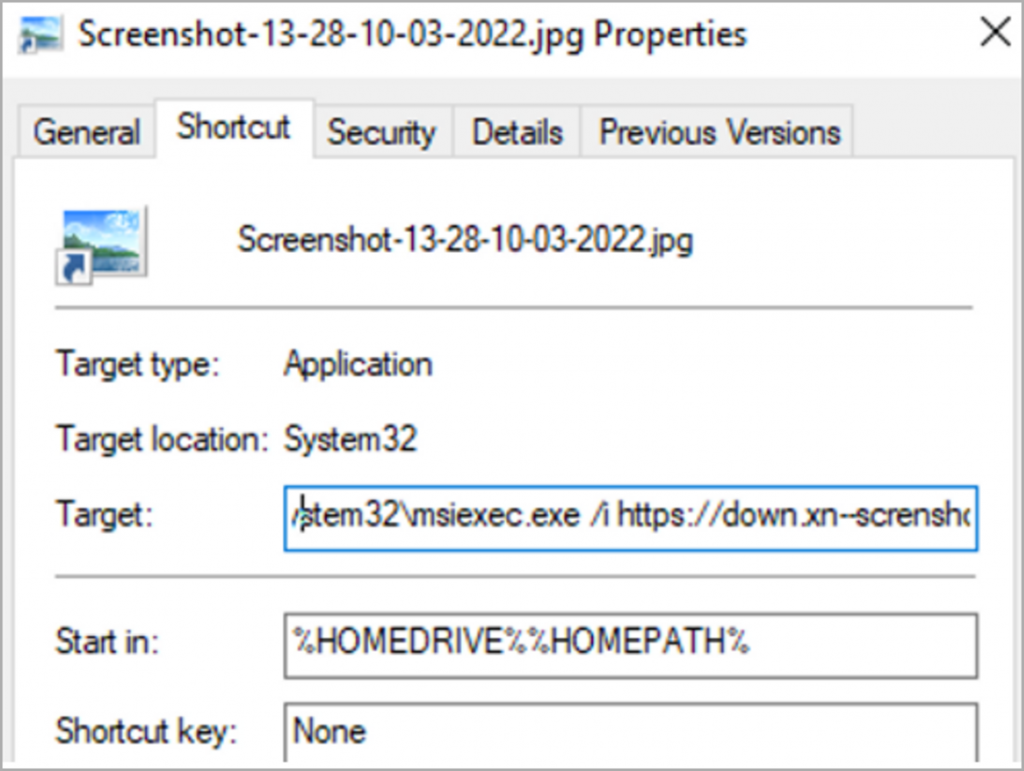Click the shortcut arrow overlay on the icon
The width and height of the screenshot is (1024, 771).
point(73,267)
